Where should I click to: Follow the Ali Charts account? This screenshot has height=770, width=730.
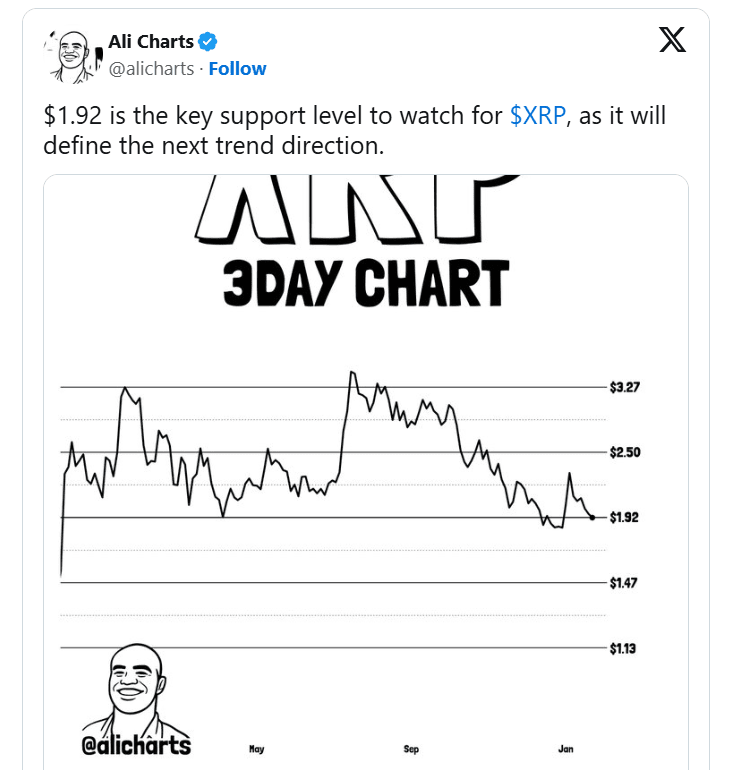point(237,69)
